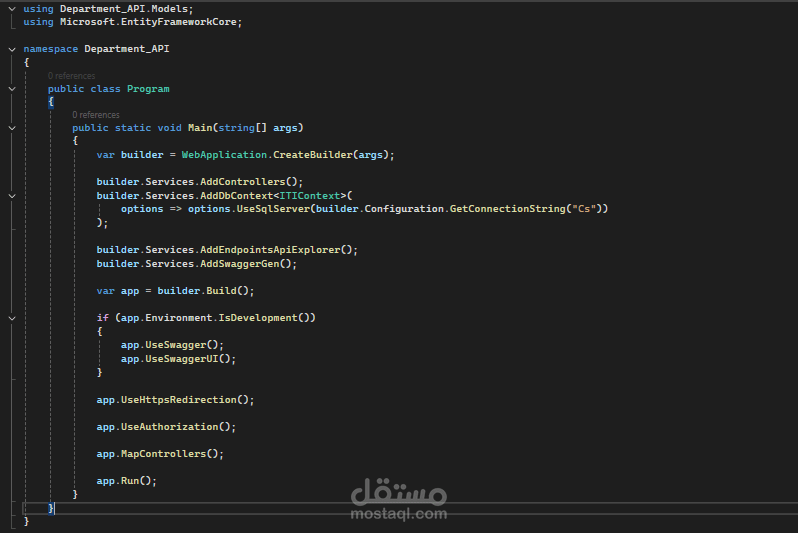Image resolution: width=798 pixels, height=533 pixels.
Task: Click the IsDevelopment method call
Action: point(258,317)
